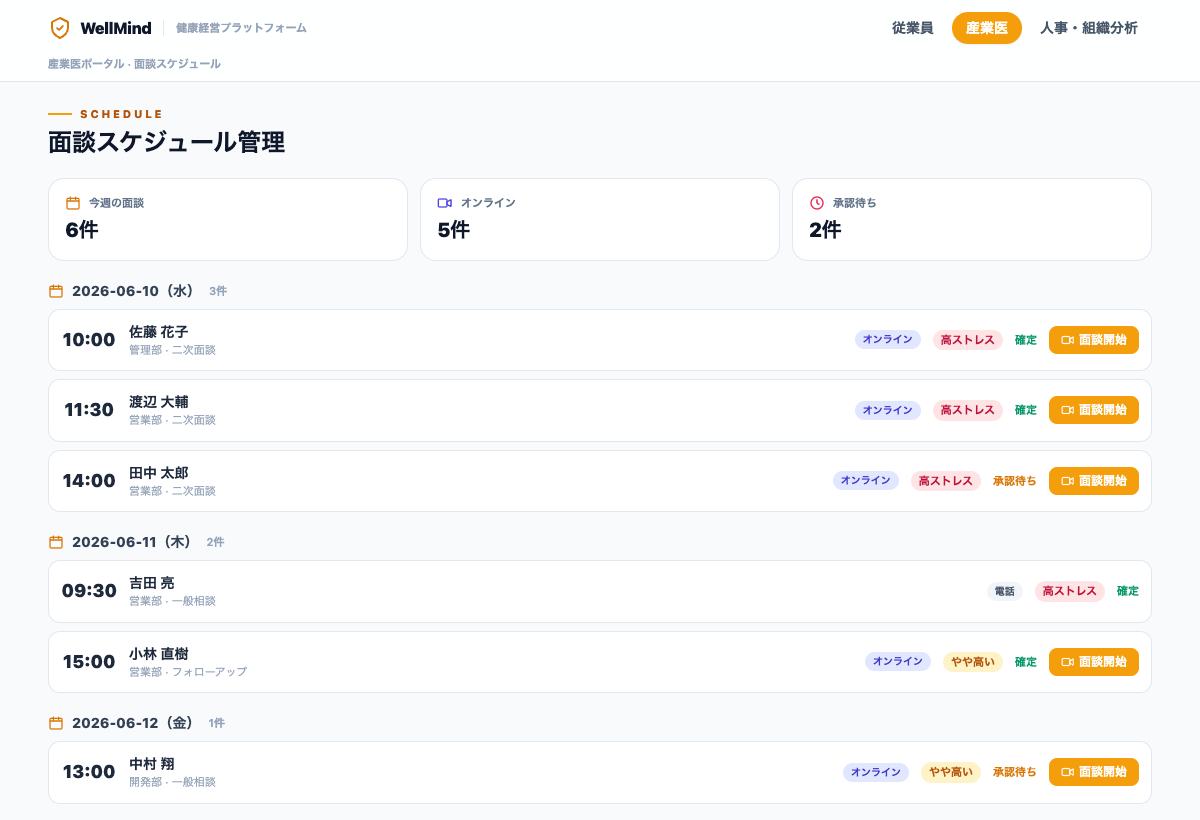Click 確定 status in 小林 直樹 row
Image resolution: width=1200 pixels, height=820 pixels.
pyautogui.click(x=1026, y=662)
